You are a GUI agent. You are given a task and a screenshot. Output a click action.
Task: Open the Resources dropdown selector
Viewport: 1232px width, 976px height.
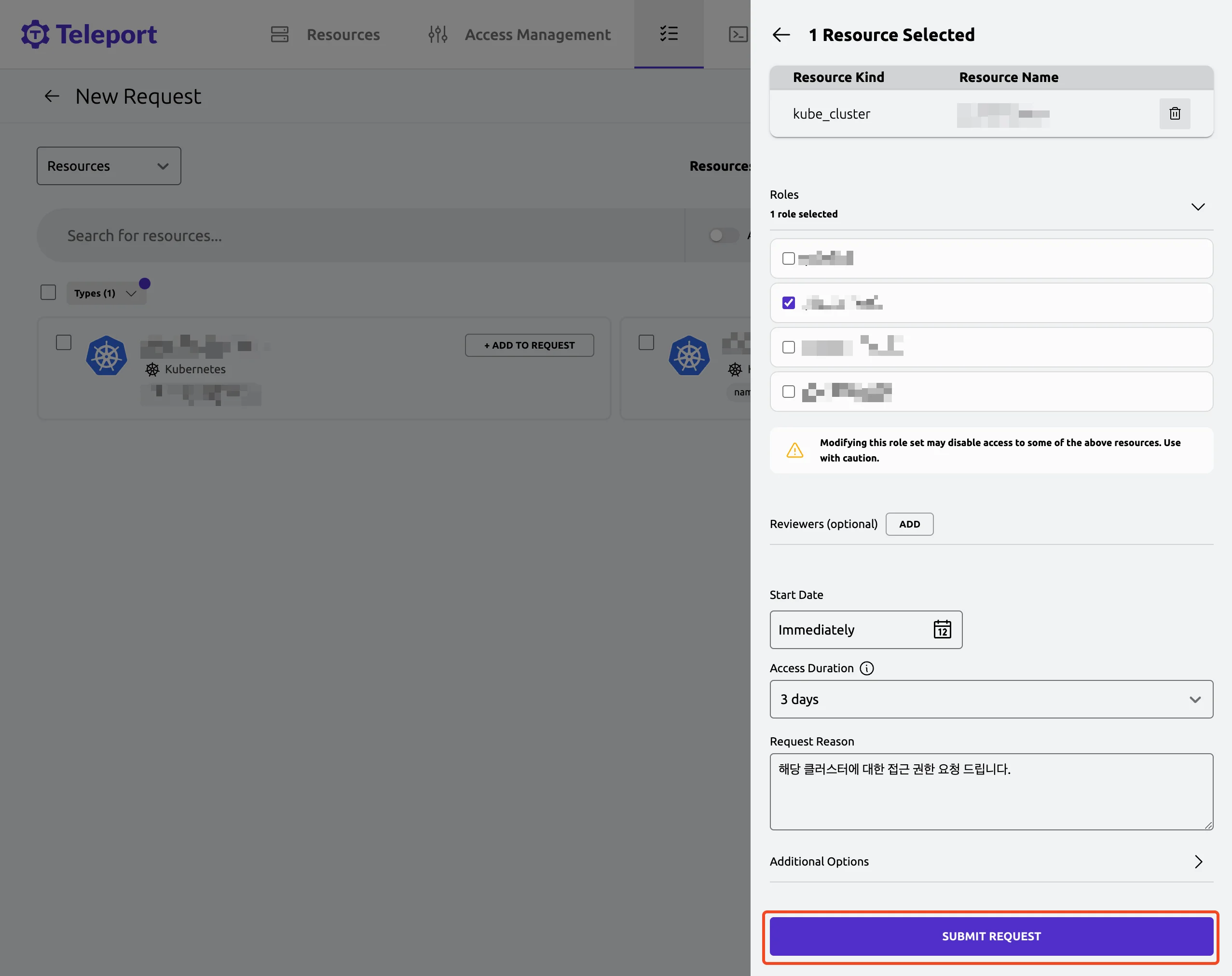109,166
